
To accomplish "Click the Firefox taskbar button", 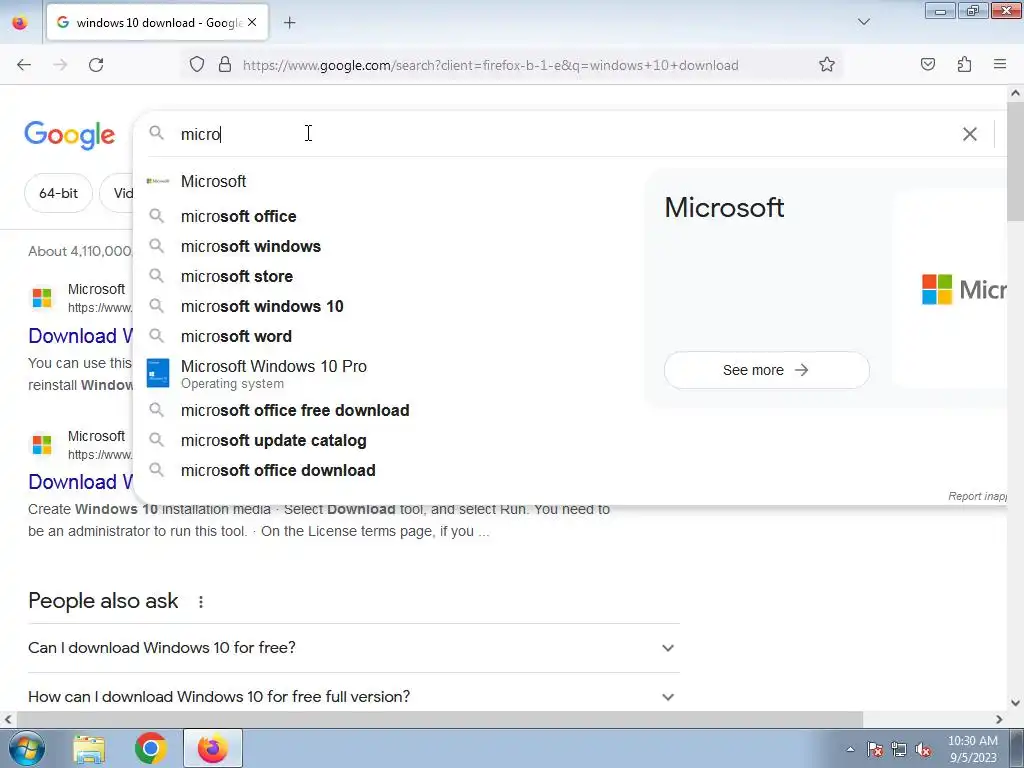I will 213,748.
